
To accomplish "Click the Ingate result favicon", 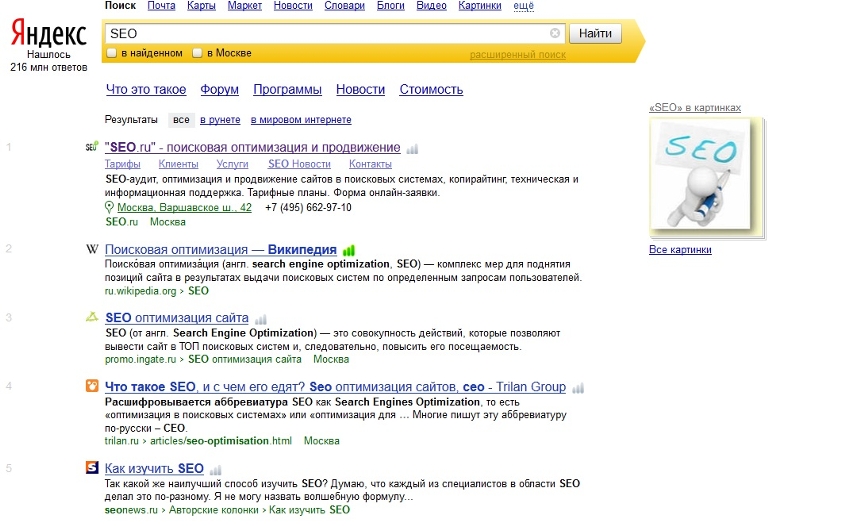I will 92,317.
